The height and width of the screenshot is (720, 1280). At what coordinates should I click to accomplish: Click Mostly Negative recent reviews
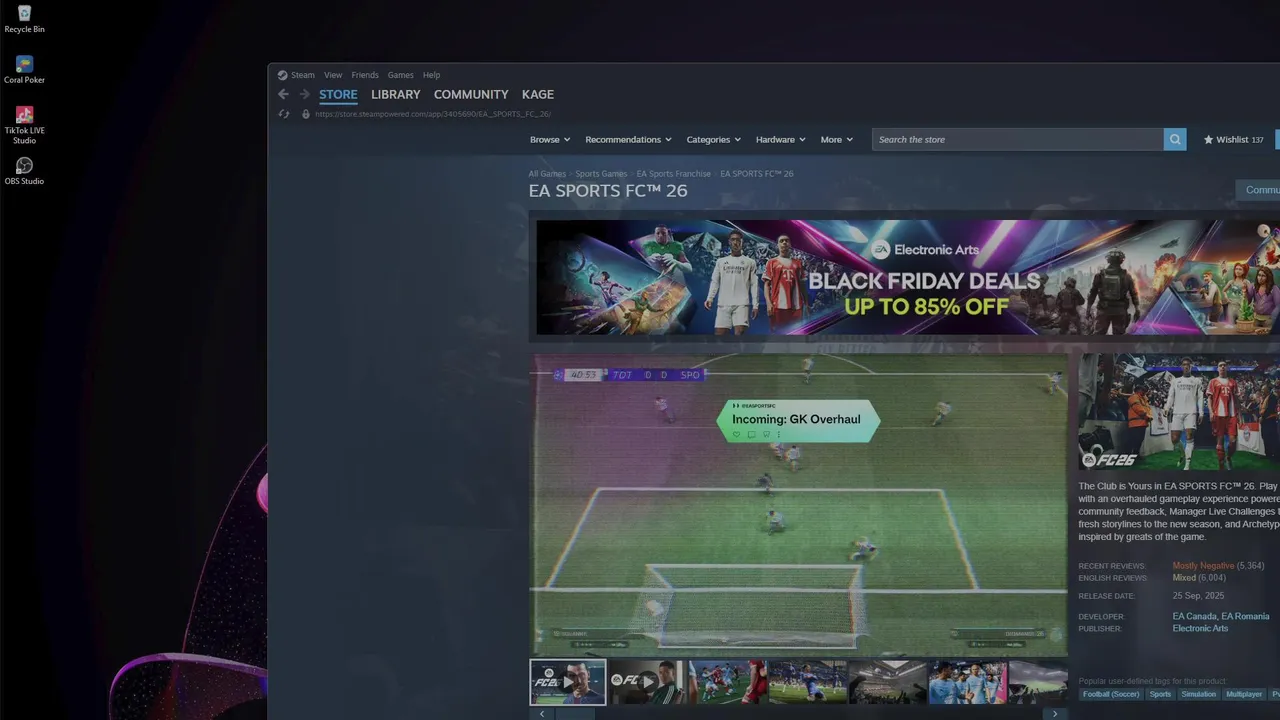(x=1203, y=566)
